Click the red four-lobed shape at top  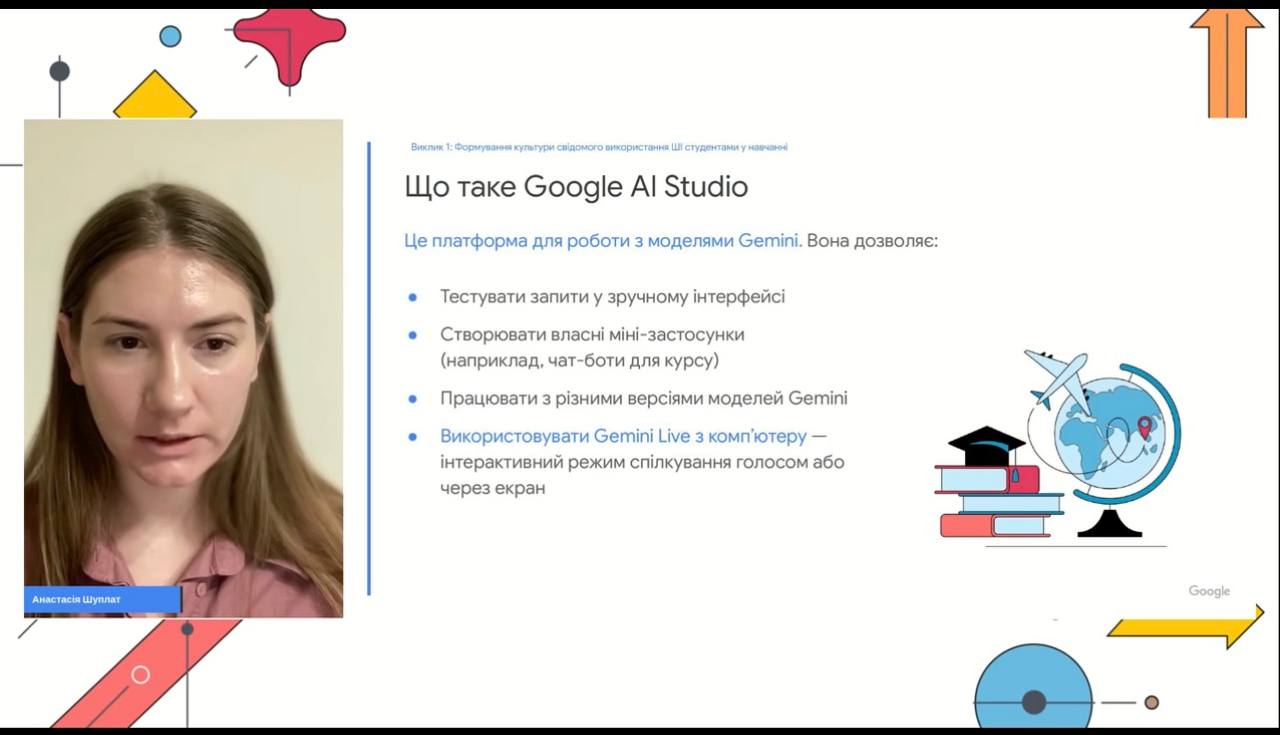pyautogui.click(x=288, y=40)
